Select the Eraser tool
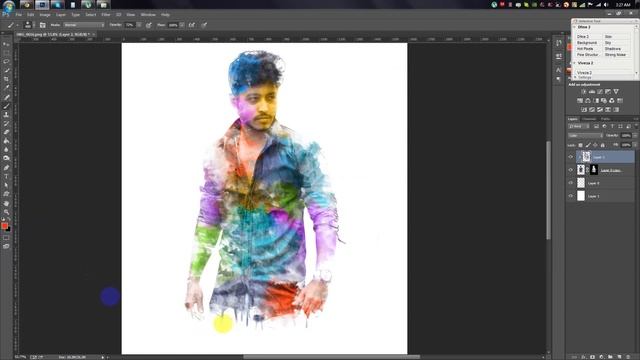Image resolution: width=640 pixels, height=360 pixels. tap(6, 132)
